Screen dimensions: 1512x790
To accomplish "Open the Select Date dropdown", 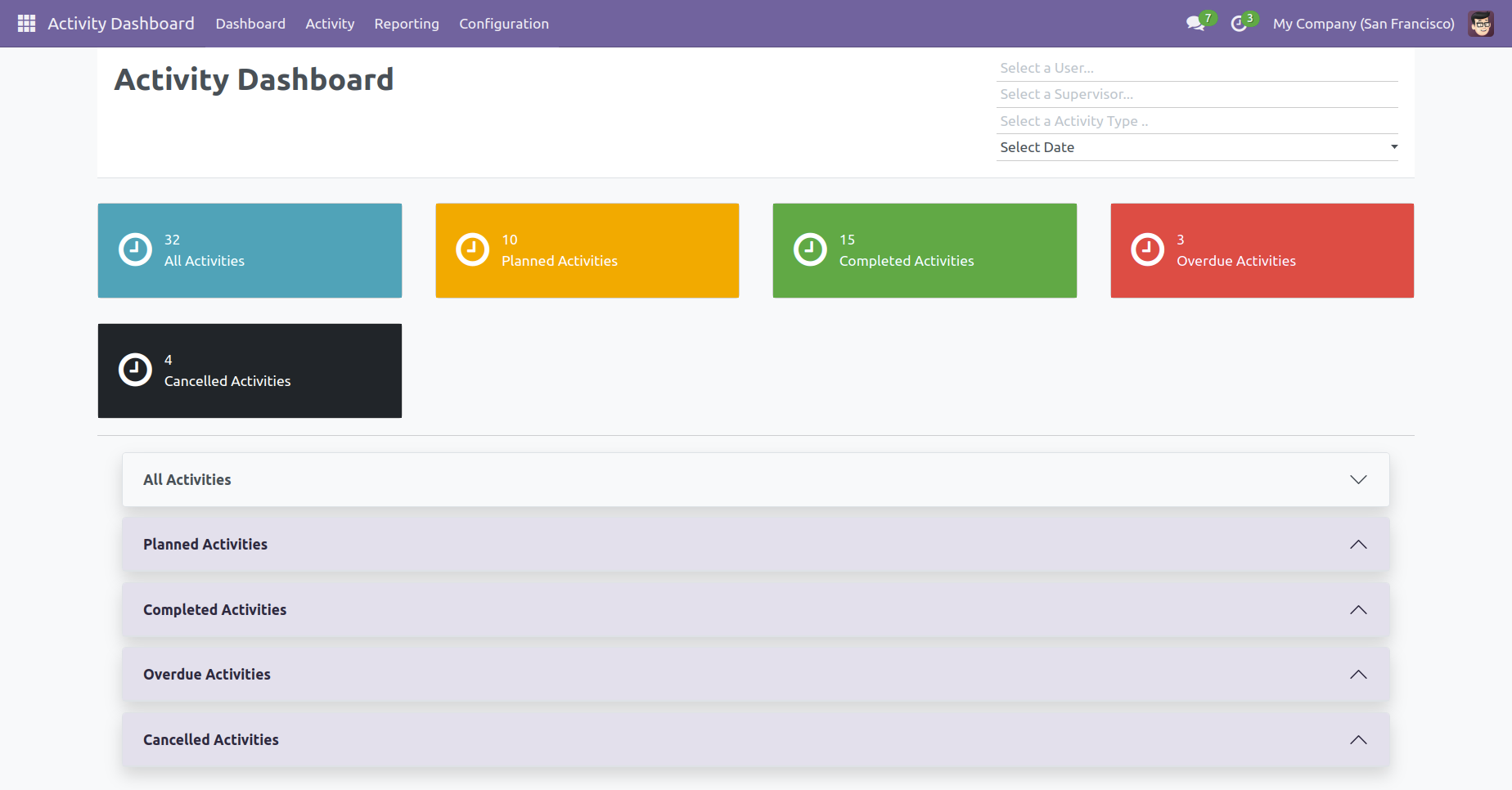I will click(1197, 147).
